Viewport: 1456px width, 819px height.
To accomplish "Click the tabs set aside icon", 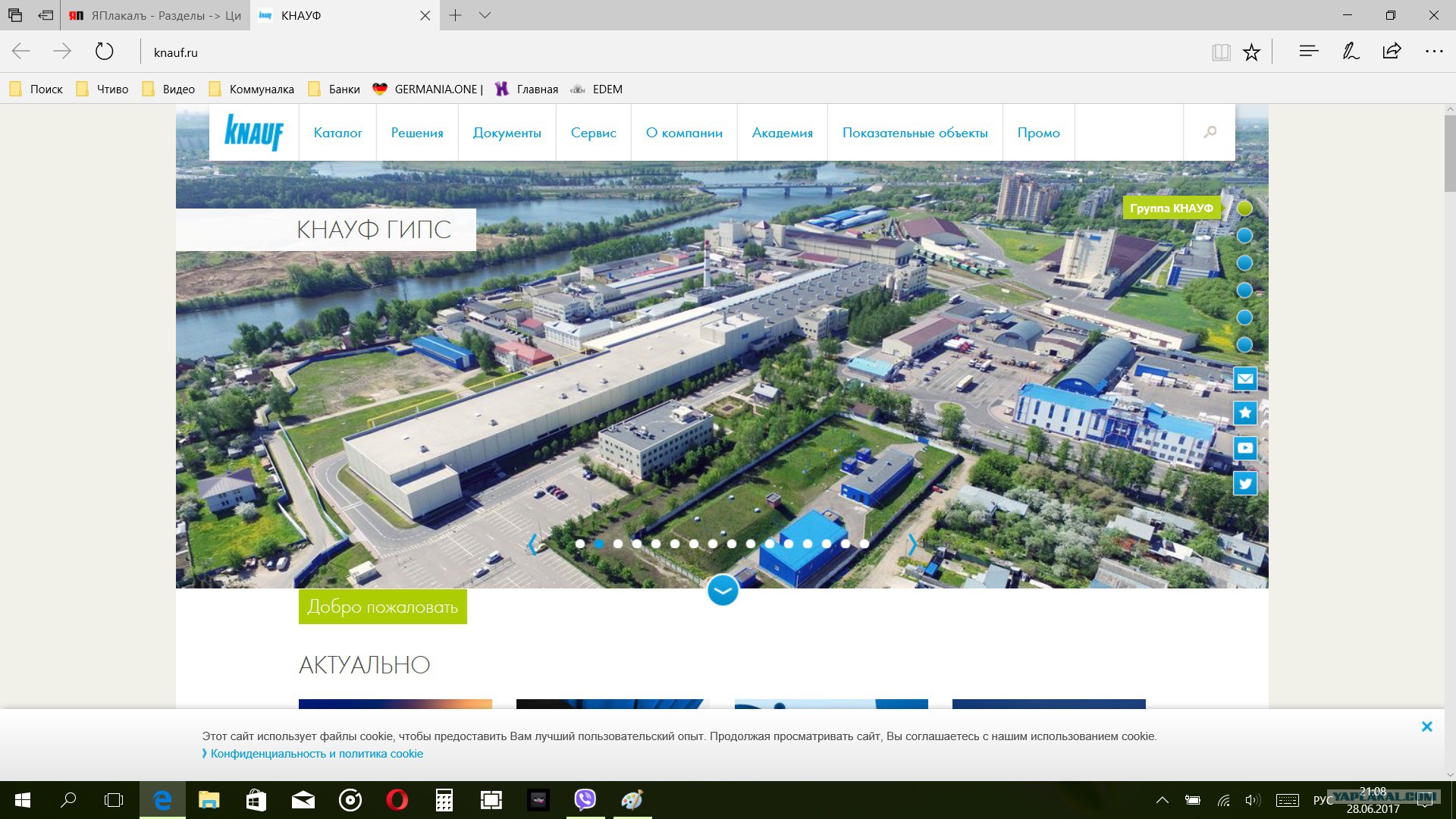I will (15, 15).
